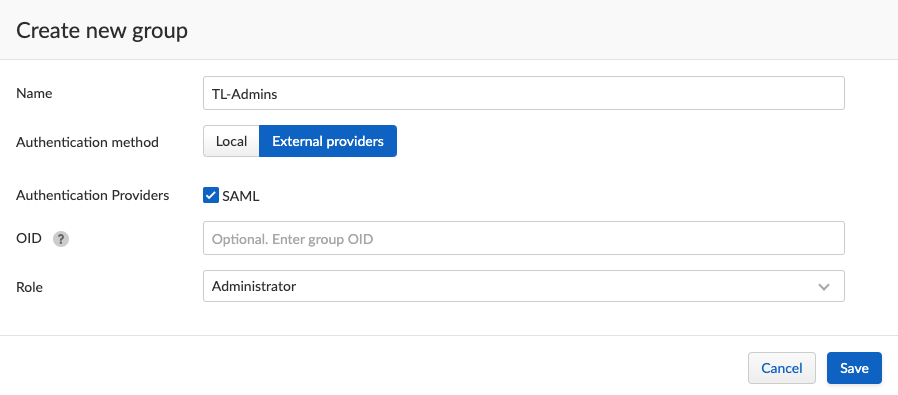Click the SAML label text

[241, 196]
